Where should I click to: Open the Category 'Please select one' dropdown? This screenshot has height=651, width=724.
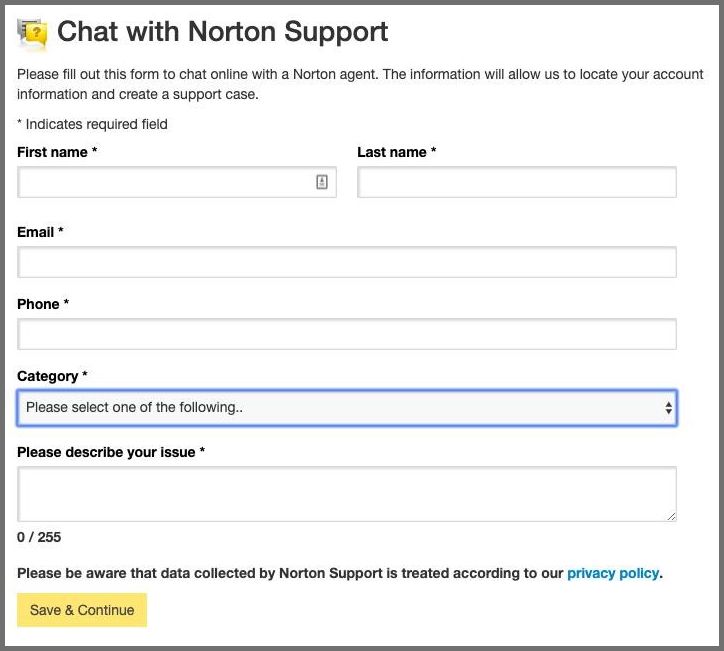coord(347,408)
